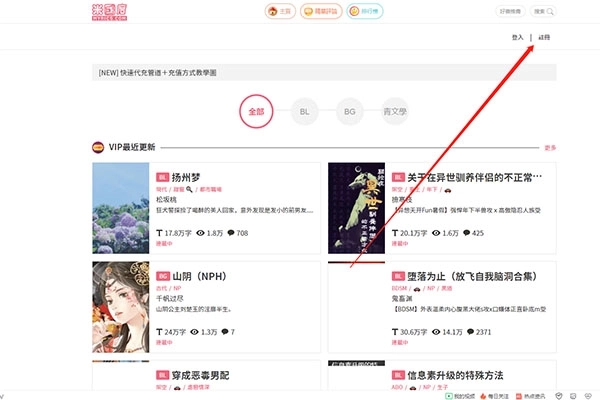Viewport: 600px width, 400px height.
Task: Select the 青文學 category filter
Action: 394,112
